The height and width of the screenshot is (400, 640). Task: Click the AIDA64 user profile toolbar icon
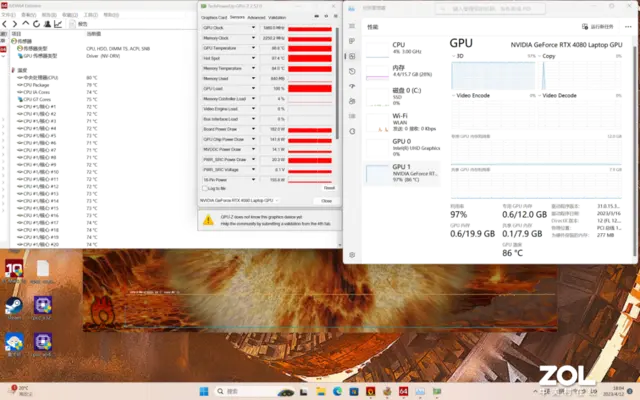(x=47, y=24)
